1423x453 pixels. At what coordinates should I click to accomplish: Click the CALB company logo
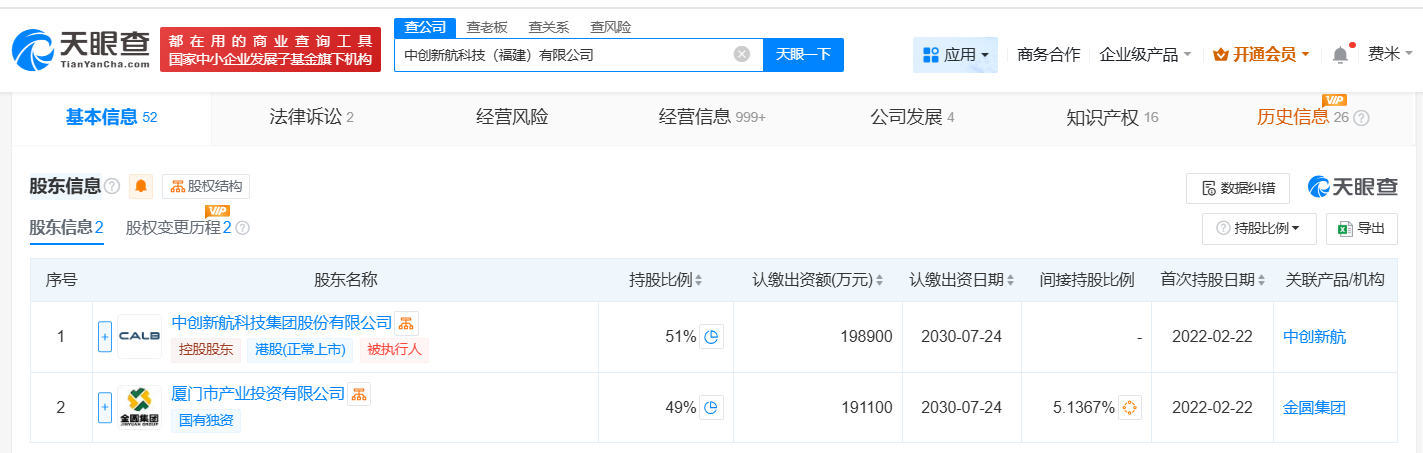click(139, 337)
